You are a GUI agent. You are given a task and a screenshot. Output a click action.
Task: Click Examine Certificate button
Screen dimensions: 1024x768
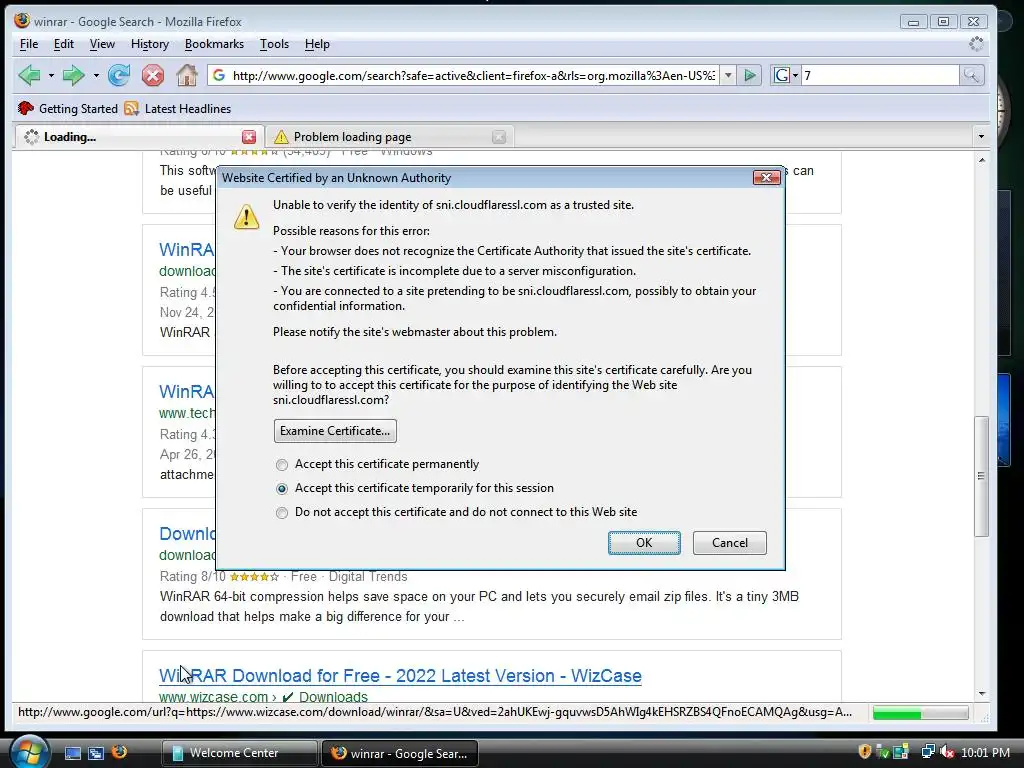[x=335, y=431]
